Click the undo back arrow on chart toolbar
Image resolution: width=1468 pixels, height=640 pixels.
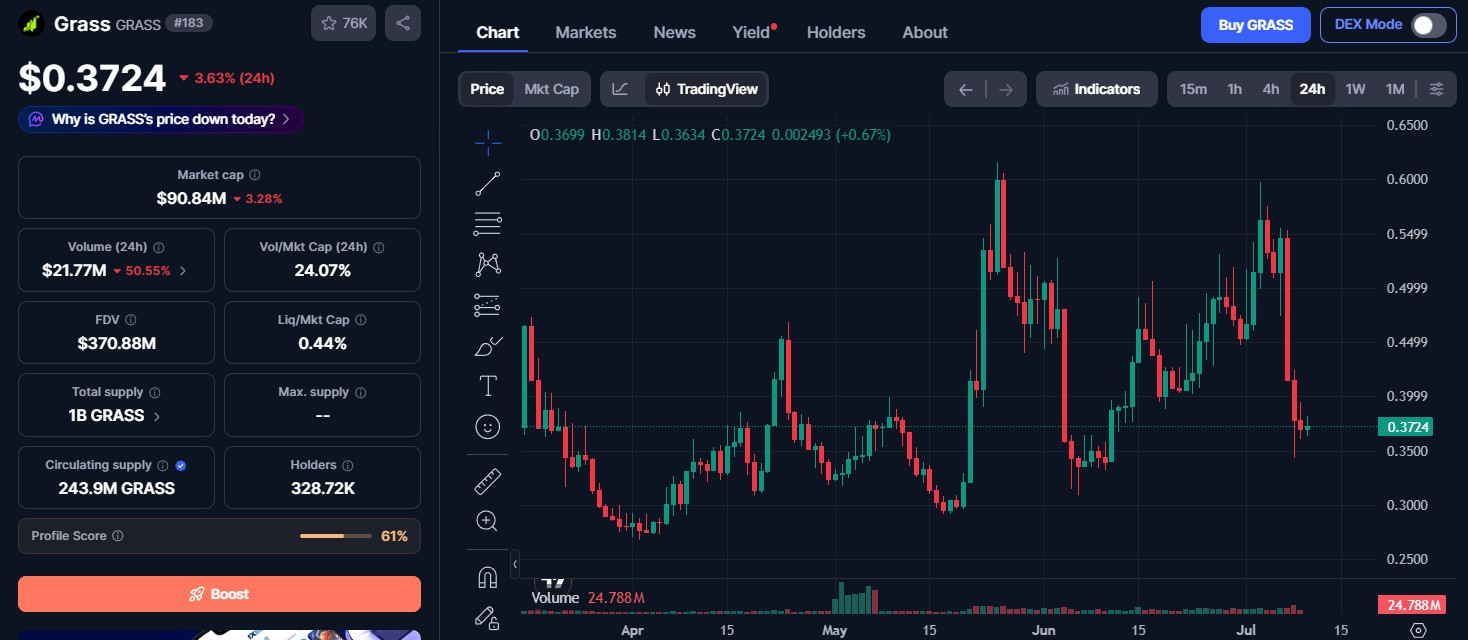click(965, 89)
